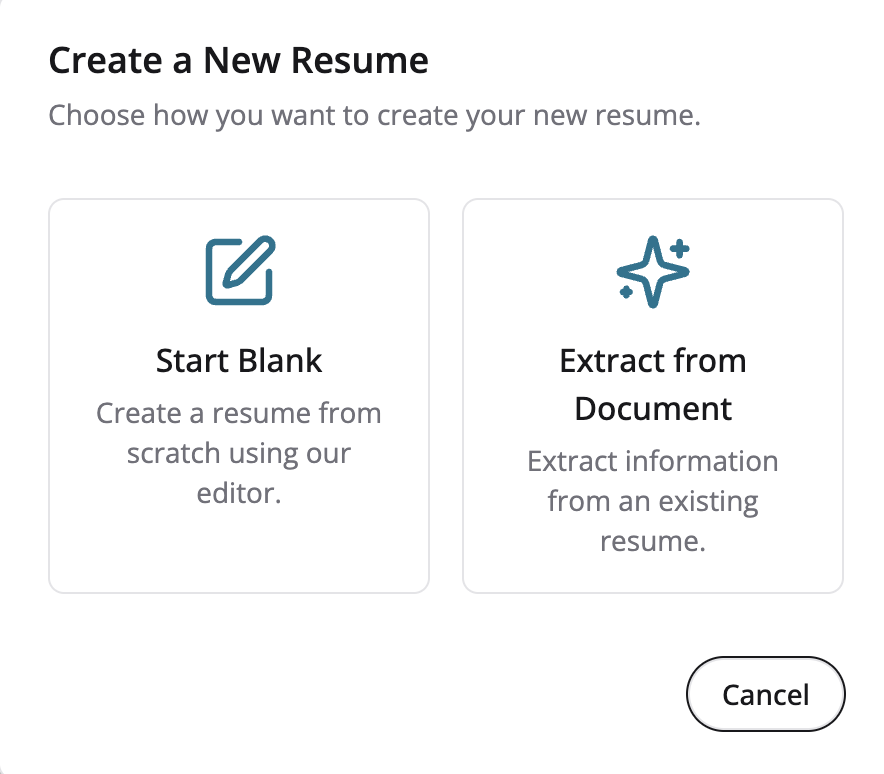Image resolution: width=884 pixels, height=774 pixels.
Task: Click the "Choose how you want to create" subtitle
Action: pyautogui.click(x=374, y=114)
